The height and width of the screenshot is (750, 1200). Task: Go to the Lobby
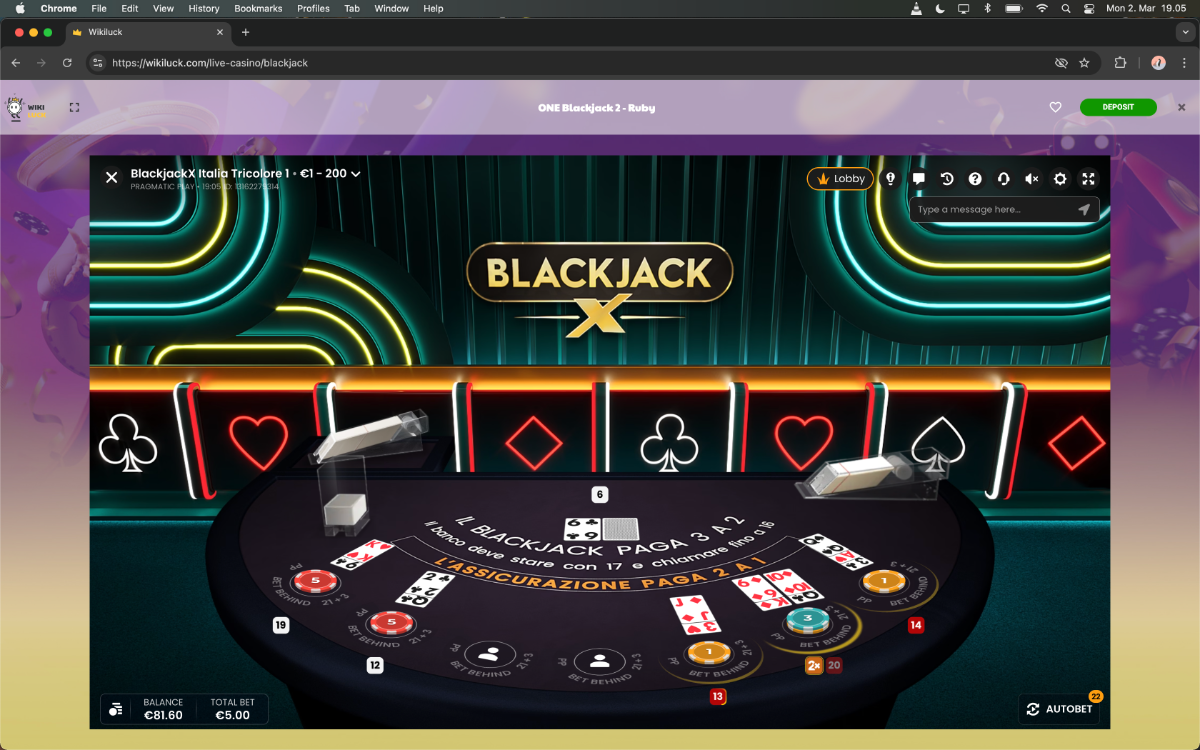[x=840, y=179]
